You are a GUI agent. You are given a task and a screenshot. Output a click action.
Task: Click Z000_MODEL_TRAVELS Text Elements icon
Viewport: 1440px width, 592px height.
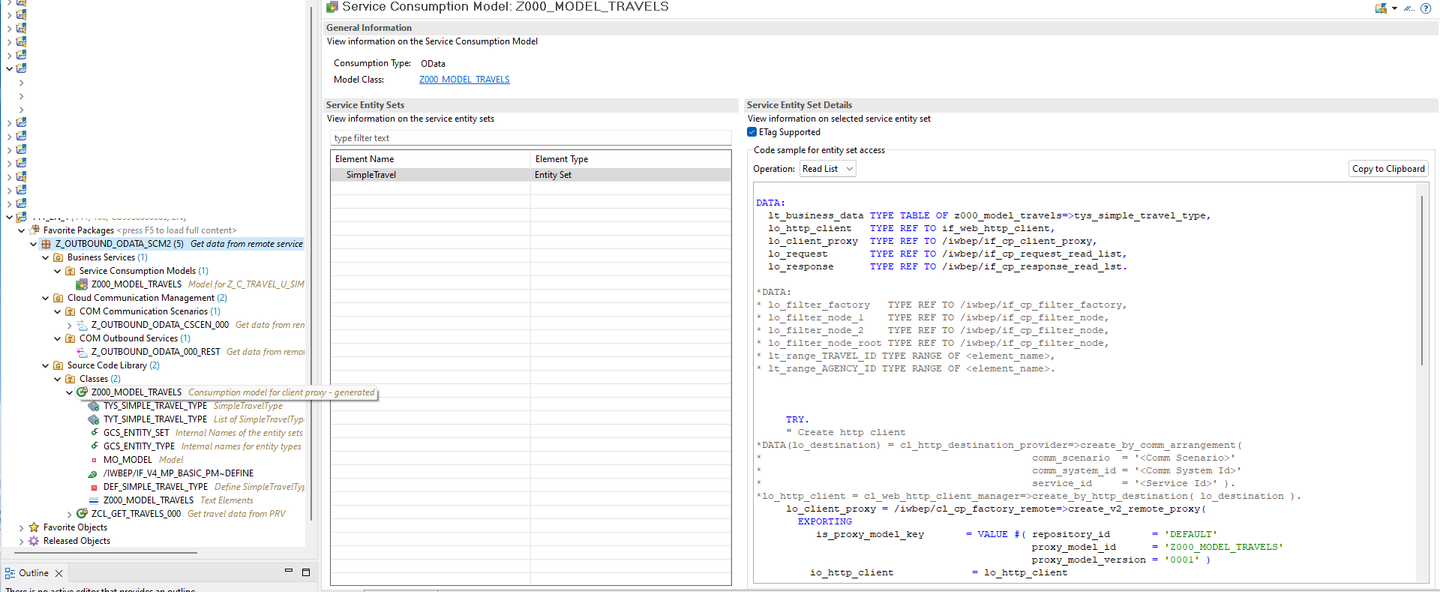94,500
